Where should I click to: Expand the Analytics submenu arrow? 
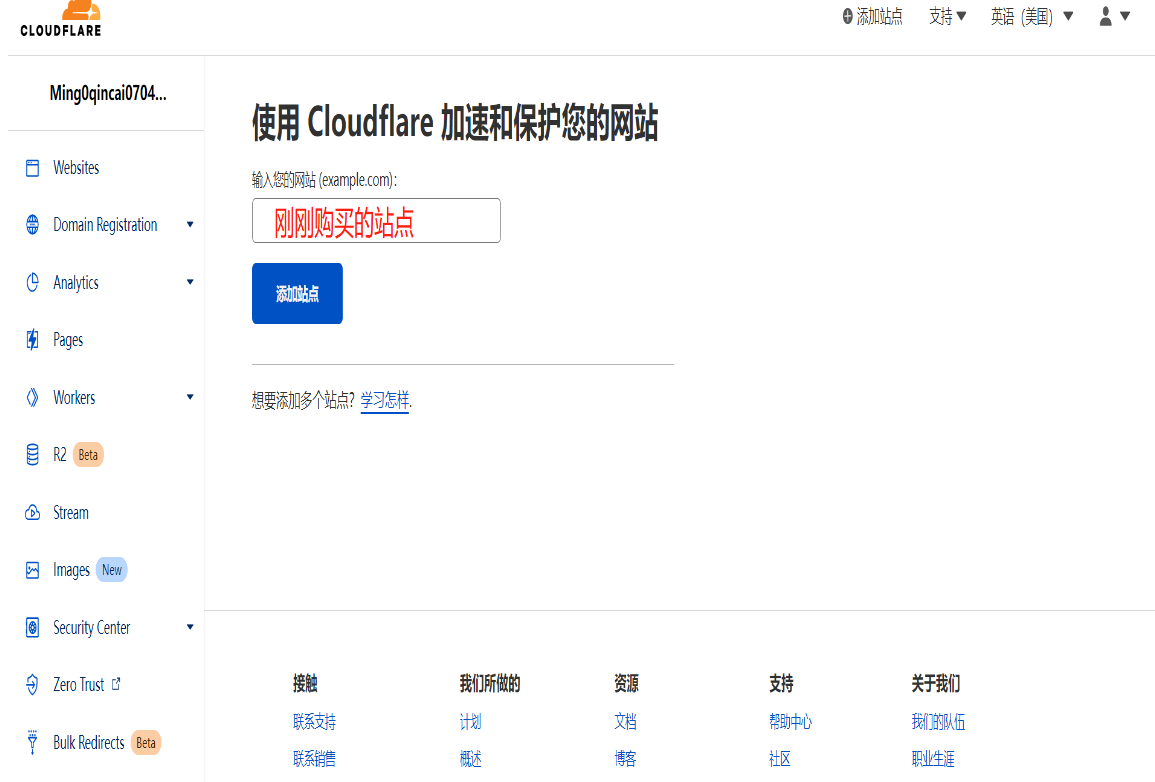[x=190, y=282]
